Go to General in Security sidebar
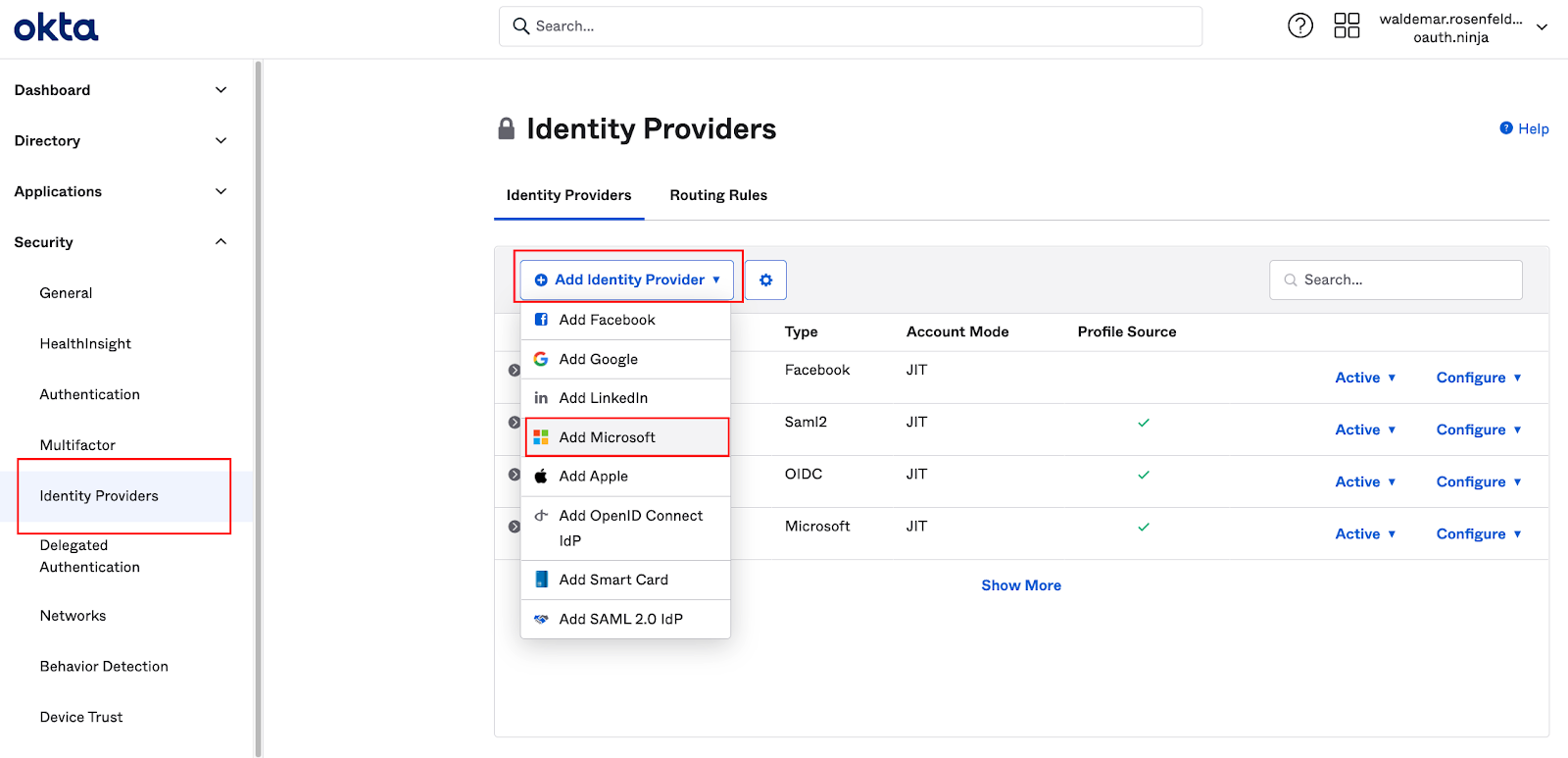1568x758 pixels. (x=66, y=293)
